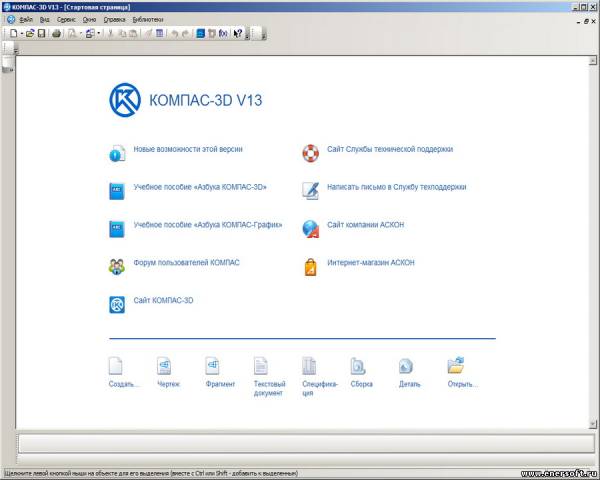Viewport: 600px width, 480px height.
Task: Click the lifebuoy support site icon
Action: pos(310,153)
